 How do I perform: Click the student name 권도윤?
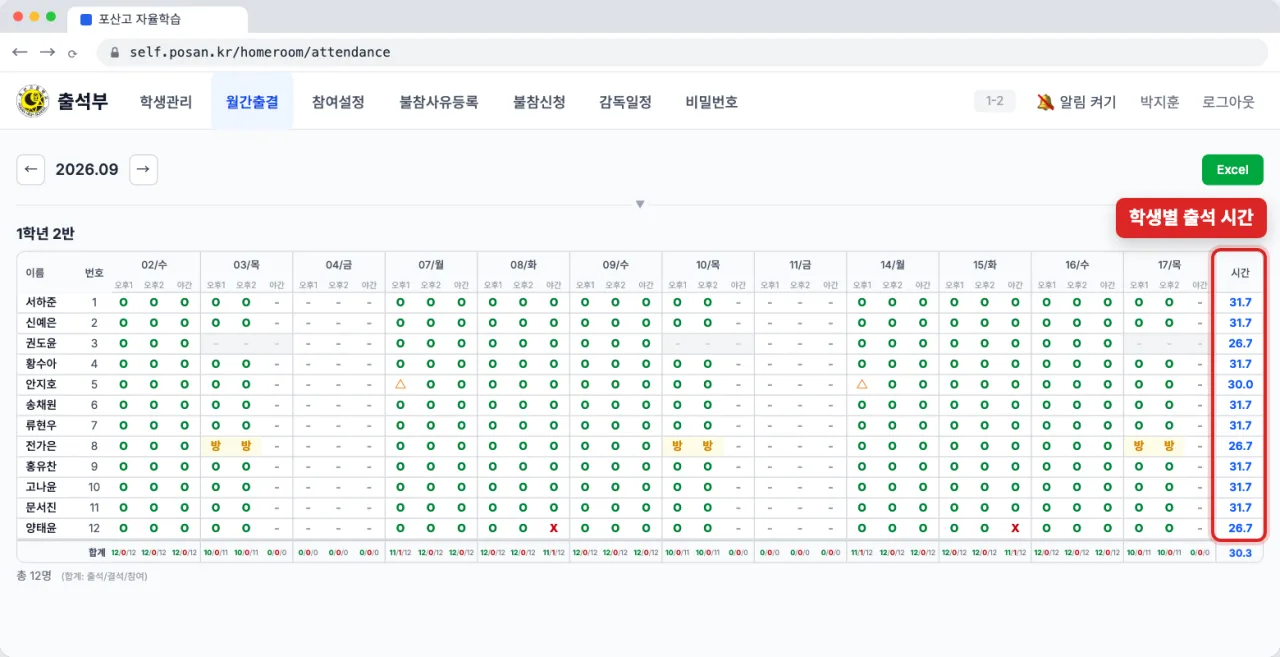pos(41,343)
